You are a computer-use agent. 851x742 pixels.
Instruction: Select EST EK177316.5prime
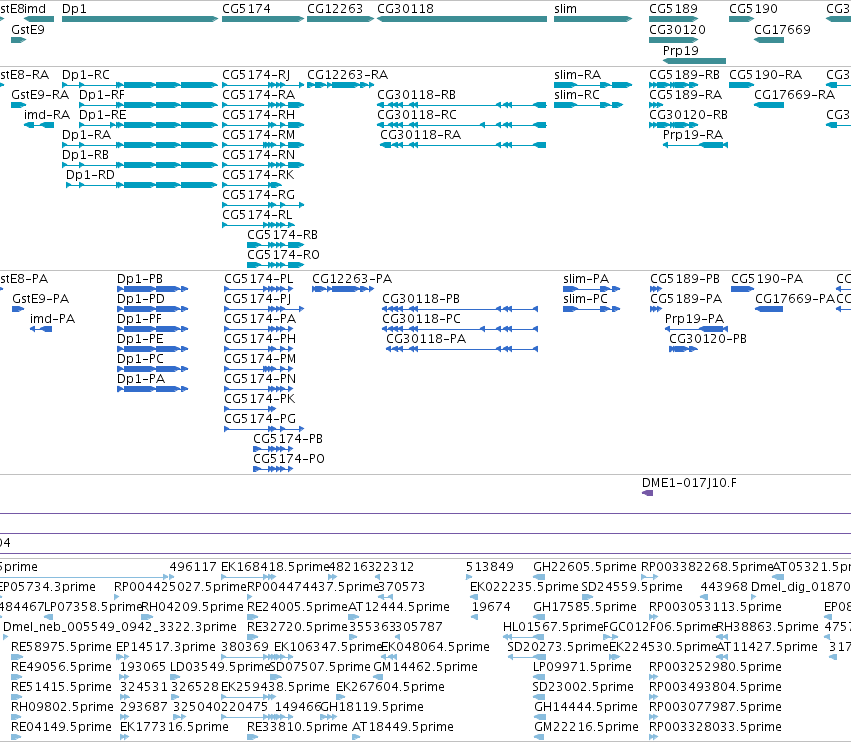coord(124,737)
